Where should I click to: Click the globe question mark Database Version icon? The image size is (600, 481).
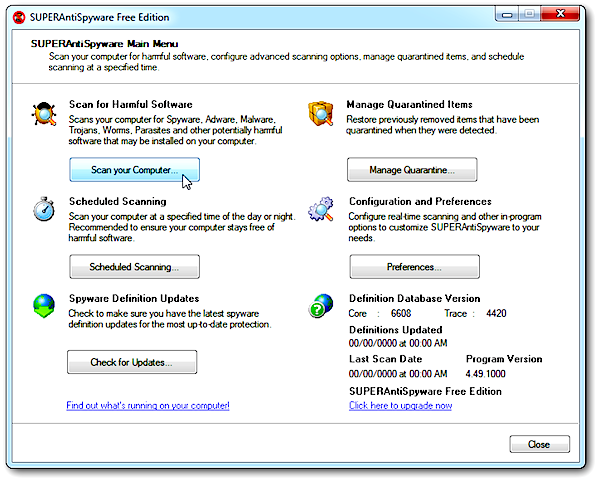tap(321, 306)
